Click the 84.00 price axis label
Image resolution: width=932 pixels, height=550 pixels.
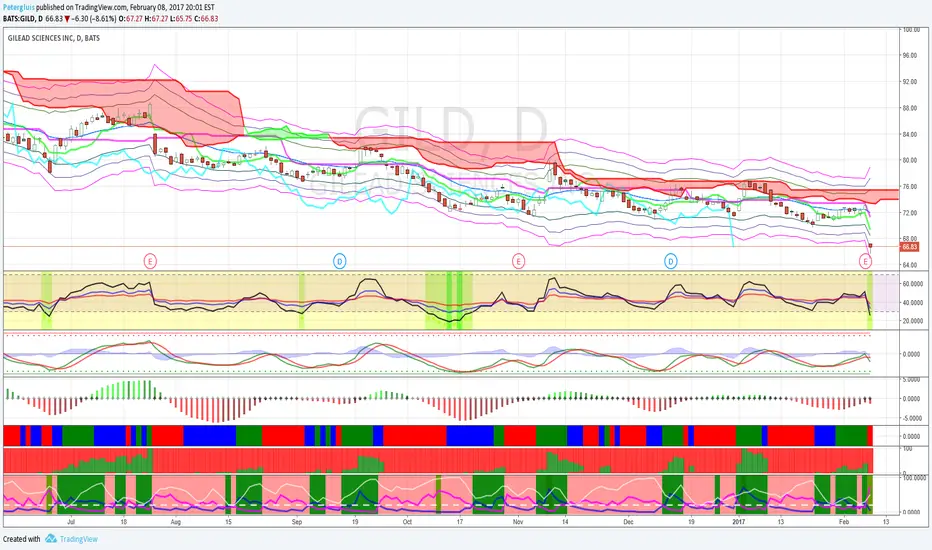(909, 134)
